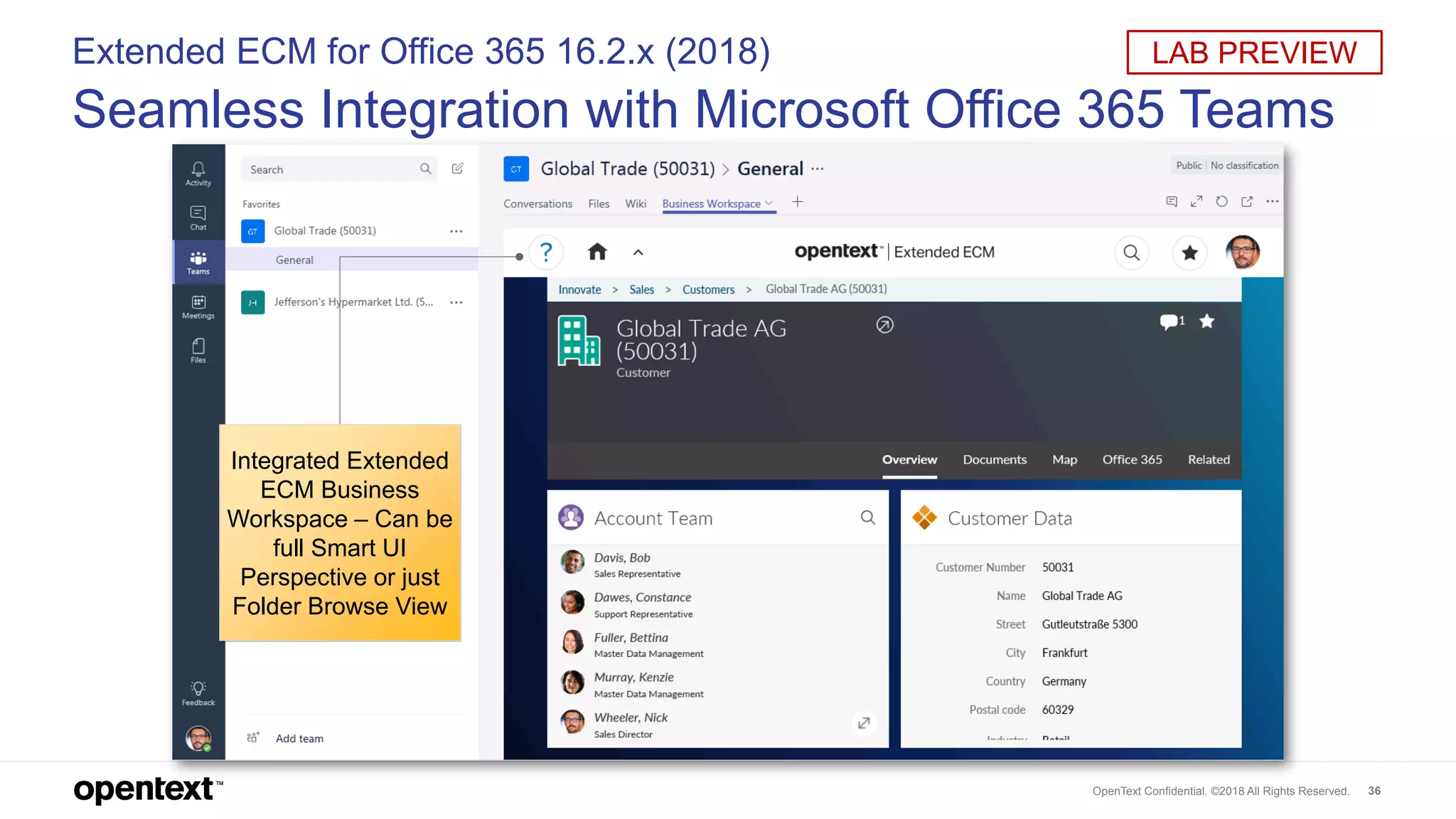Open the Wiki tab

(x=636, y=203)
